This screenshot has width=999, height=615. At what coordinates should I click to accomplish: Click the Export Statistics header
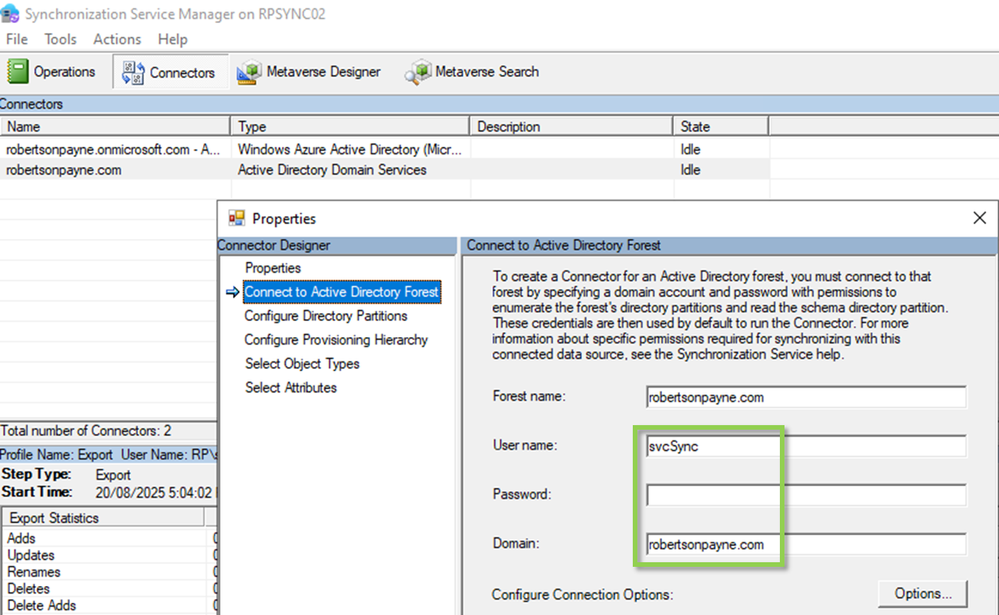103,517
